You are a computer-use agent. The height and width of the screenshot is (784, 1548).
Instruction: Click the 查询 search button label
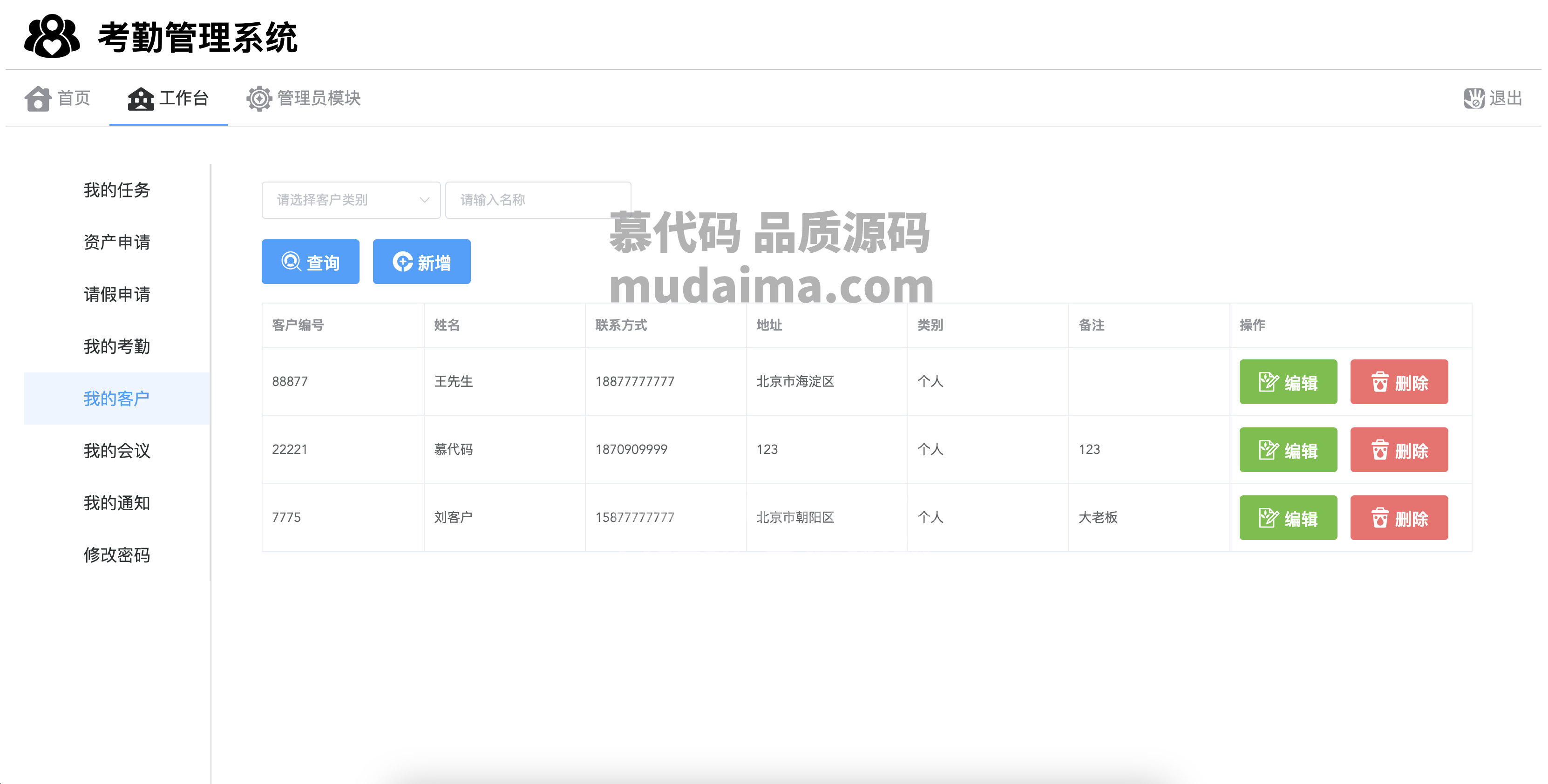(323, 263)
